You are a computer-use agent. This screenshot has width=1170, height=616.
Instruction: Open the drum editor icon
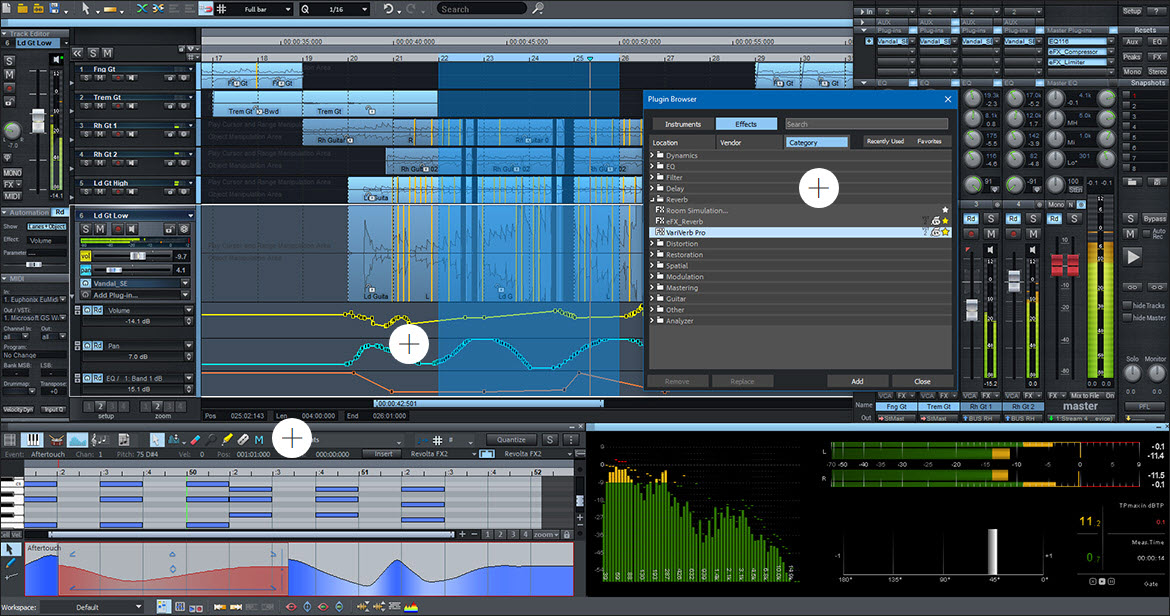click(x=55, y=440)
